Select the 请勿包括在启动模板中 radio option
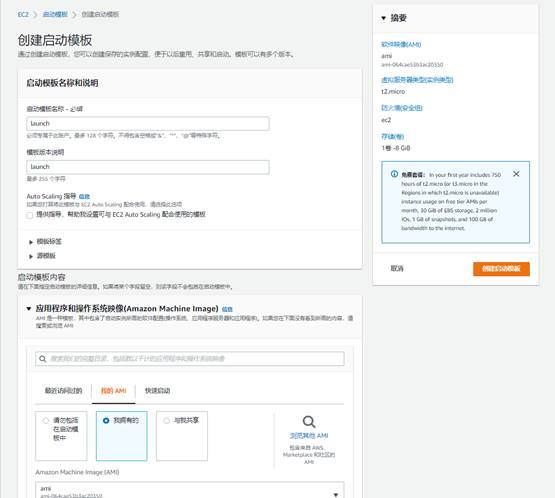 tap(46, 420)
